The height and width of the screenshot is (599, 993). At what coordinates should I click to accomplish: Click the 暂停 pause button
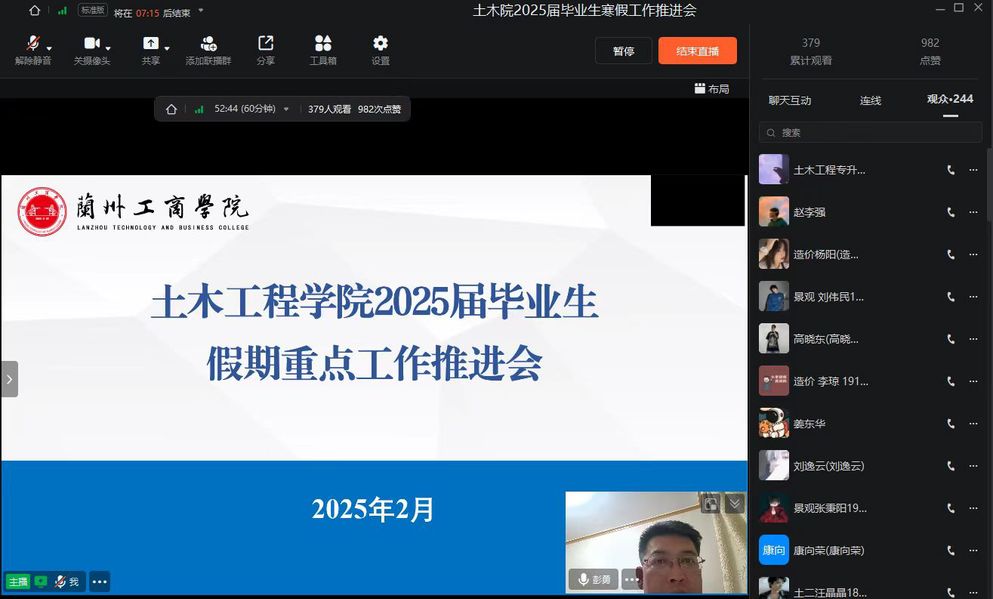623,51
